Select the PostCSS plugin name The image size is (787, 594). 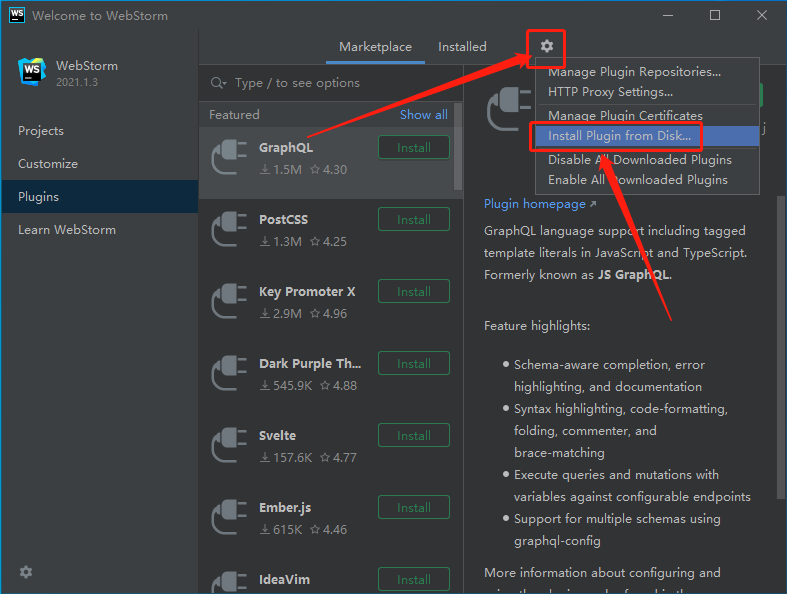[x=284, y=219]
